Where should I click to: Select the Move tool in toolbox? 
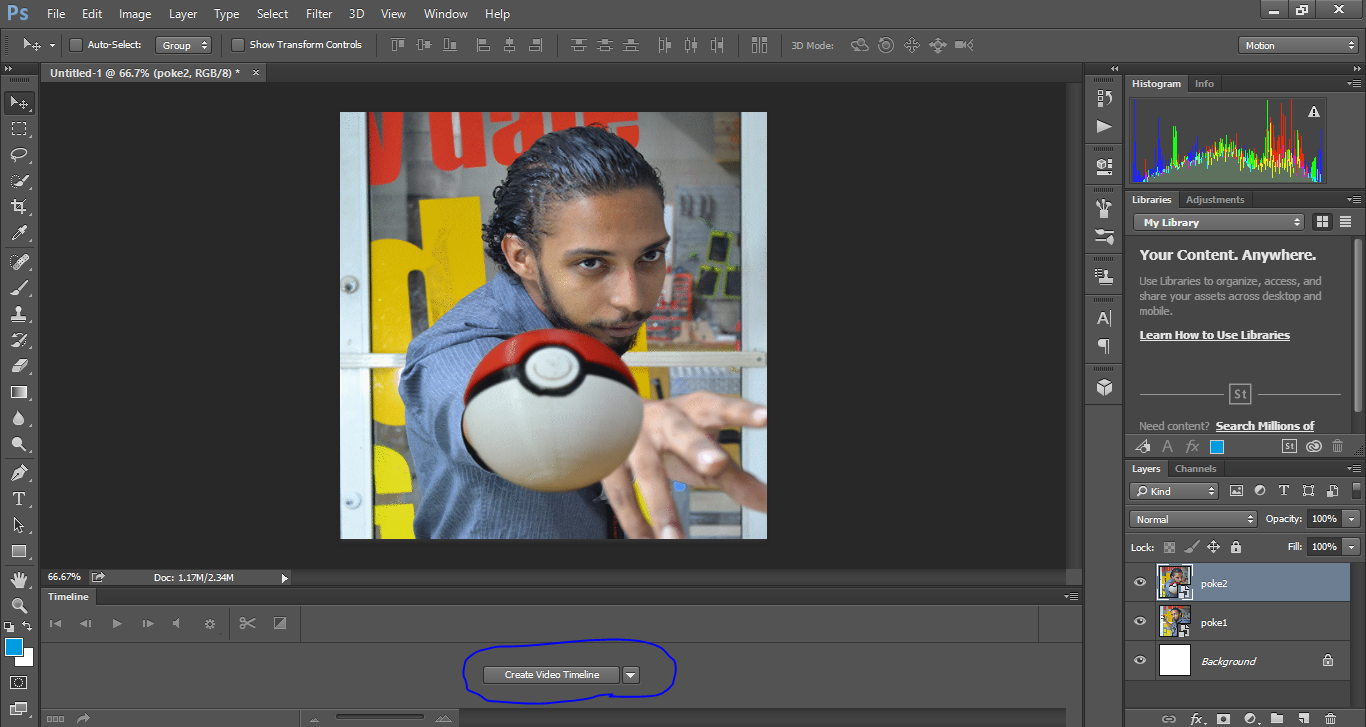[19, 103]
